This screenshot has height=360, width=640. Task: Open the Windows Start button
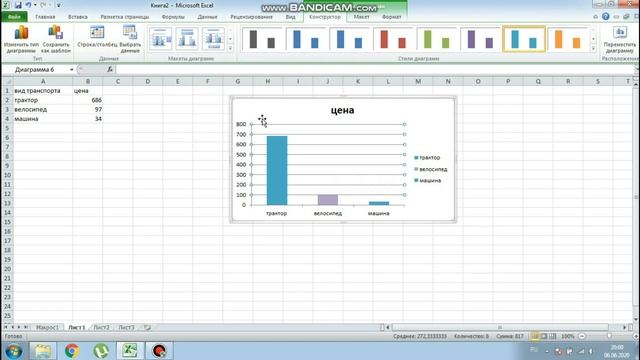(x=14, y=351)
